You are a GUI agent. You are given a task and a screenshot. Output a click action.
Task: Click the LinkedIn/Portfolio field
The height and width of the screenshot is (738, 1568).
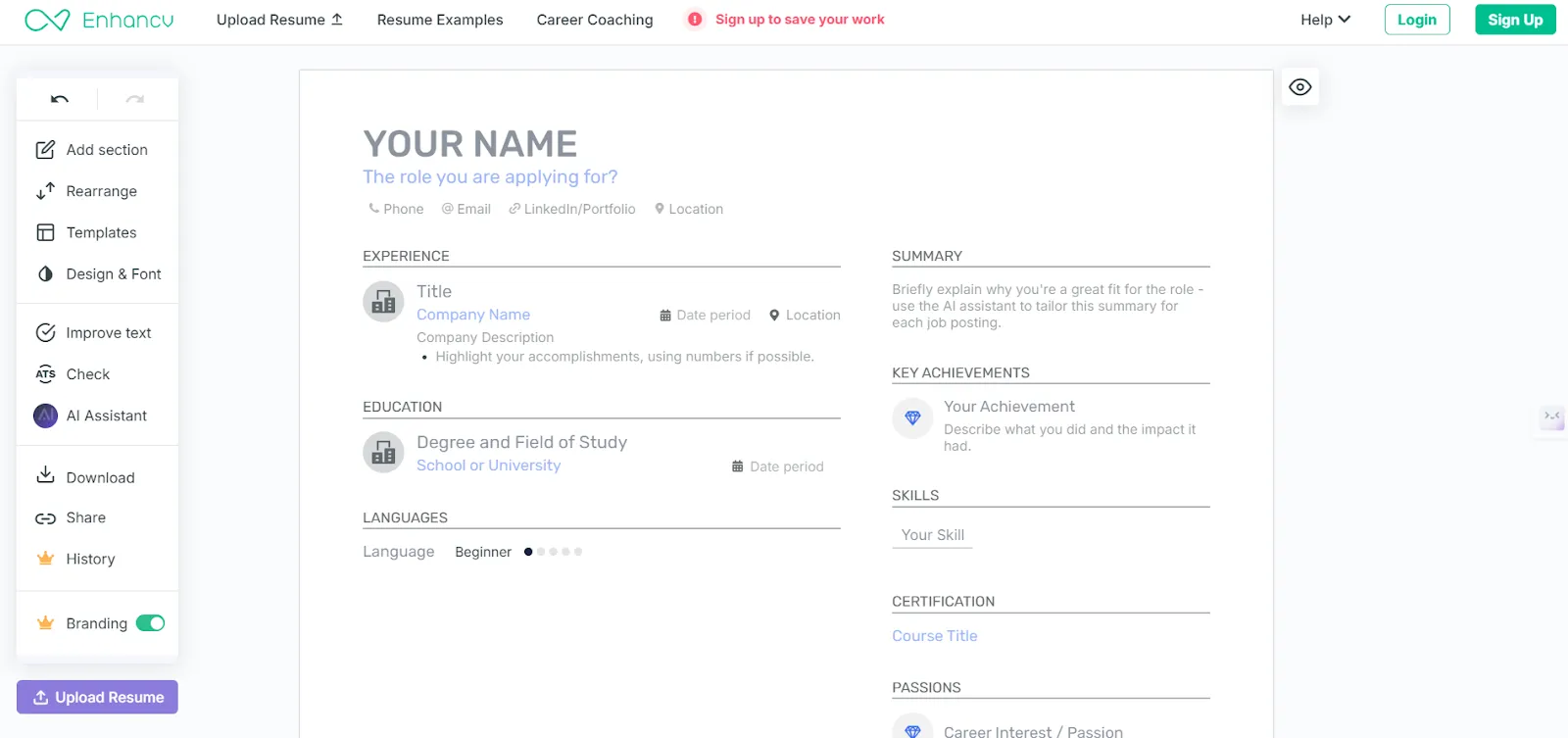tap(572, 209)
